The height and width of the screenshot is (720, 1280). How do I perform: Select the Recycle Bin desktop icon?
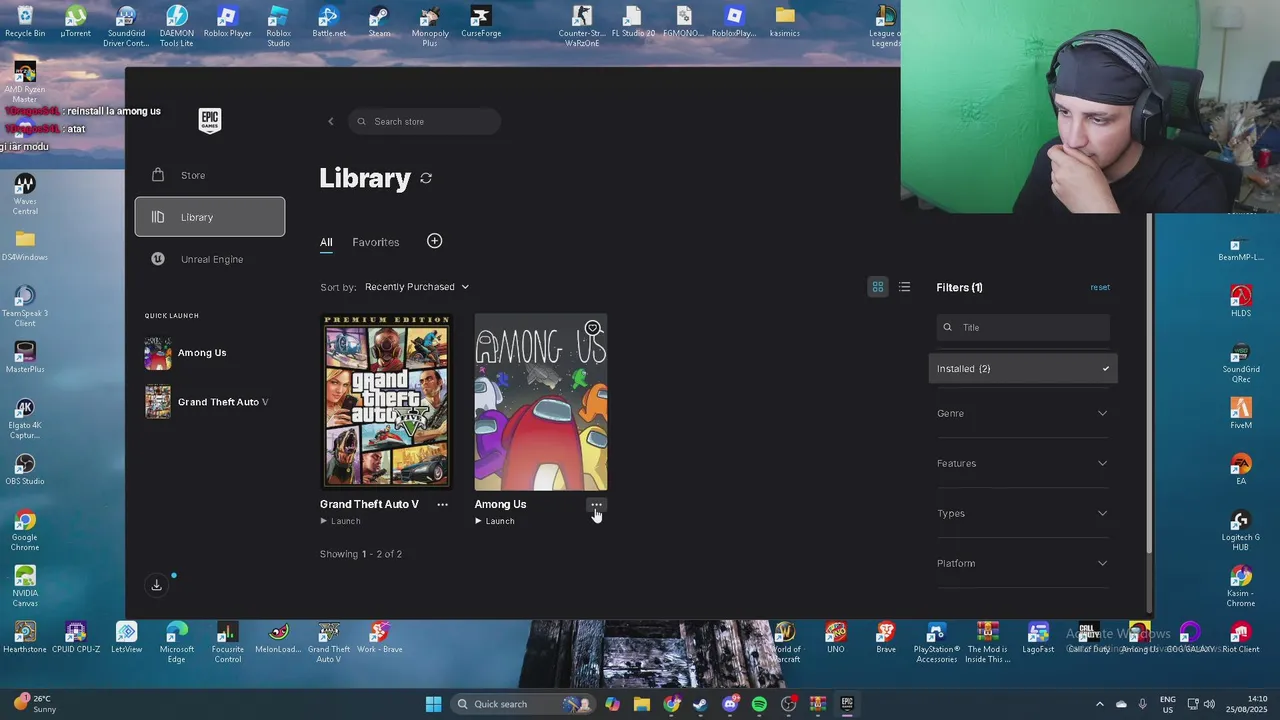[25, 22]
